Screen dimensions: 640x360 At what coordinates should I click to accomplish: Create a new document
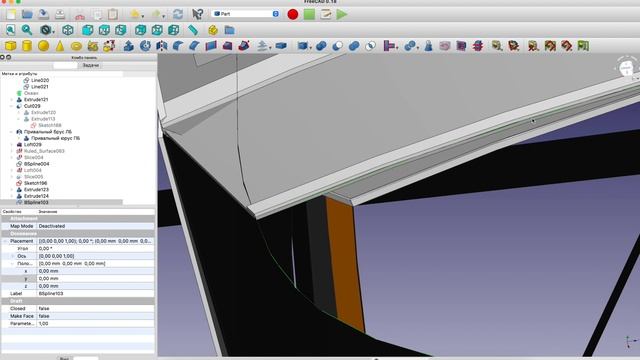coord(11,14)
